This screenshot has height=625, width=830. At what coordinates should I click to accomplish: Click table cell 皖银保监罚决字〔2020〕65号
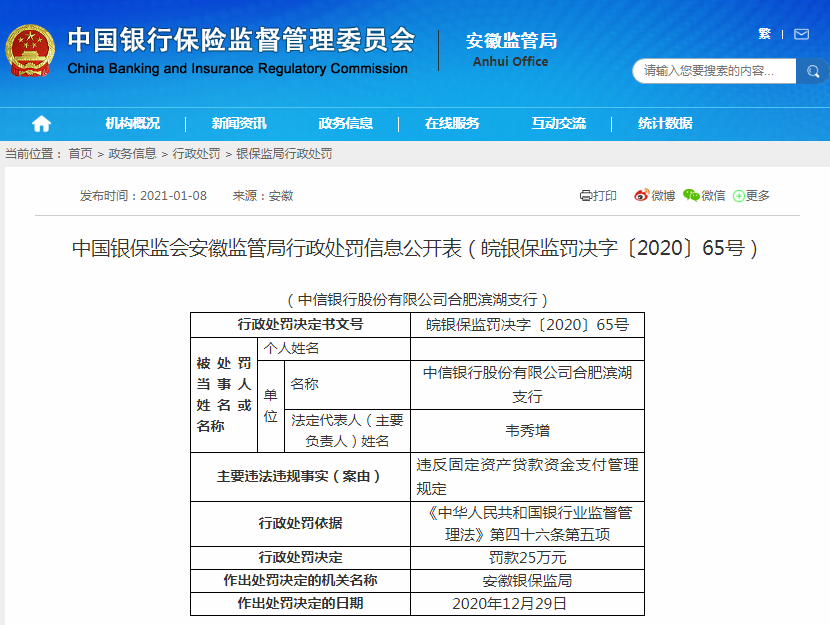point(527,324)
